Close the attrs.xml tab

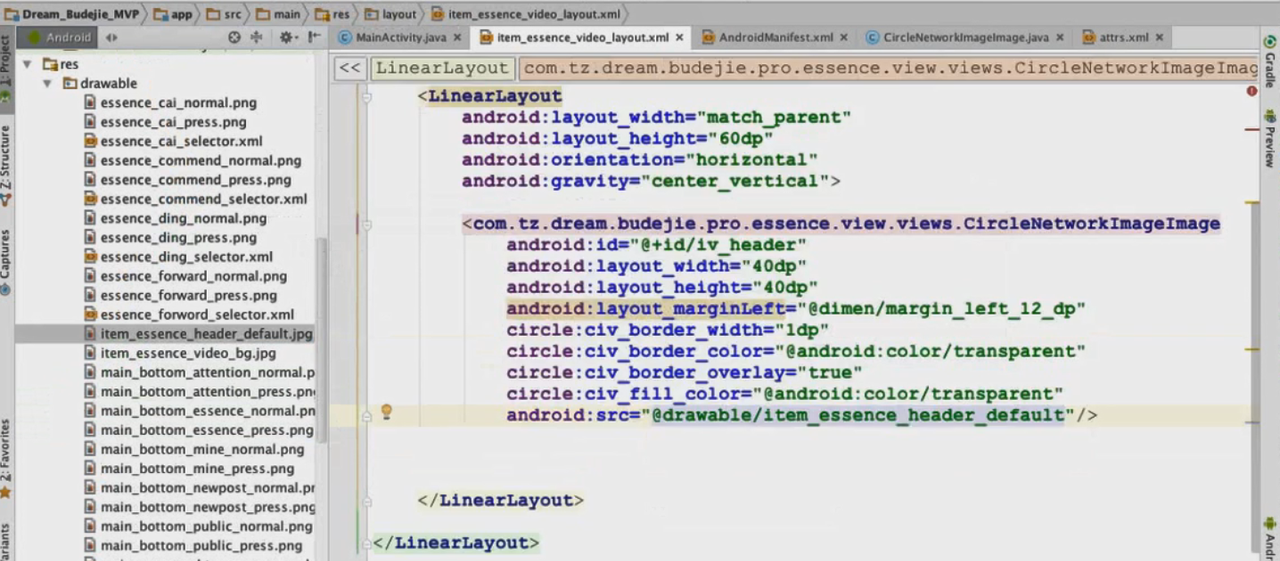(1160, 38)
